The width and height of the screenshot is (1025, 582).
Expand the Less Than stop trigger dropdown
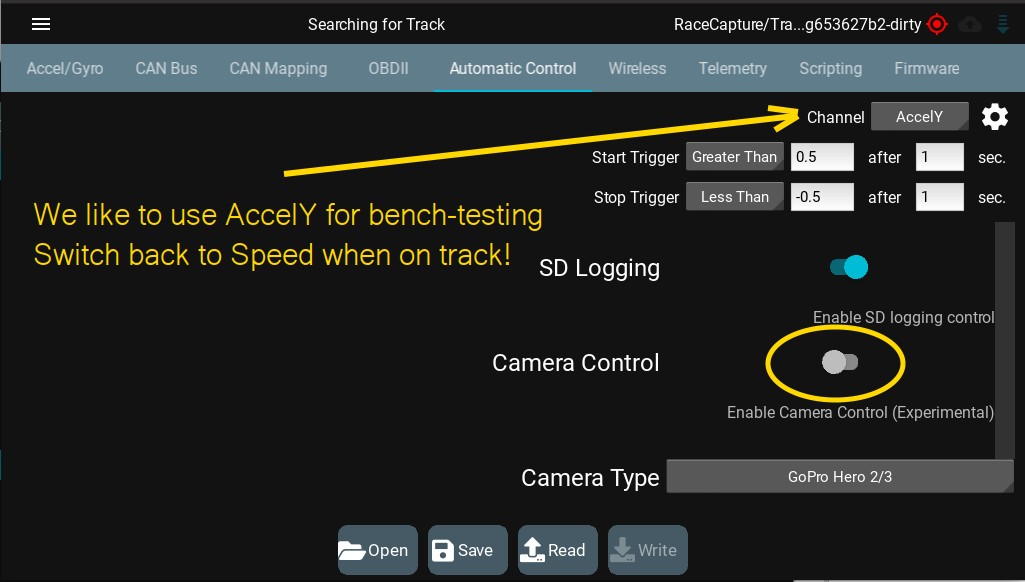[734, 197]
